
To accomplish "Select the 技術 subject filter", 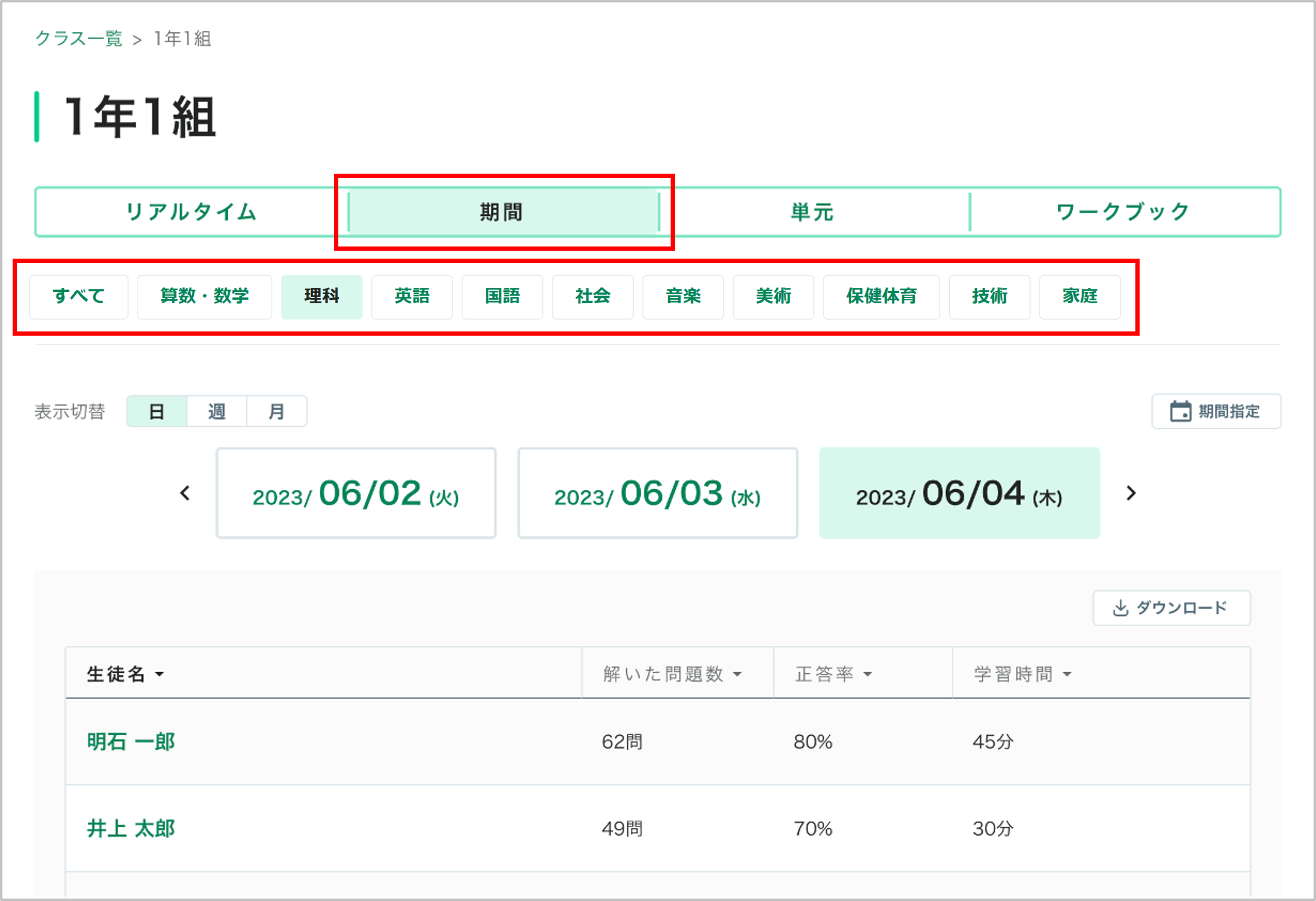I will click(989, 297).
